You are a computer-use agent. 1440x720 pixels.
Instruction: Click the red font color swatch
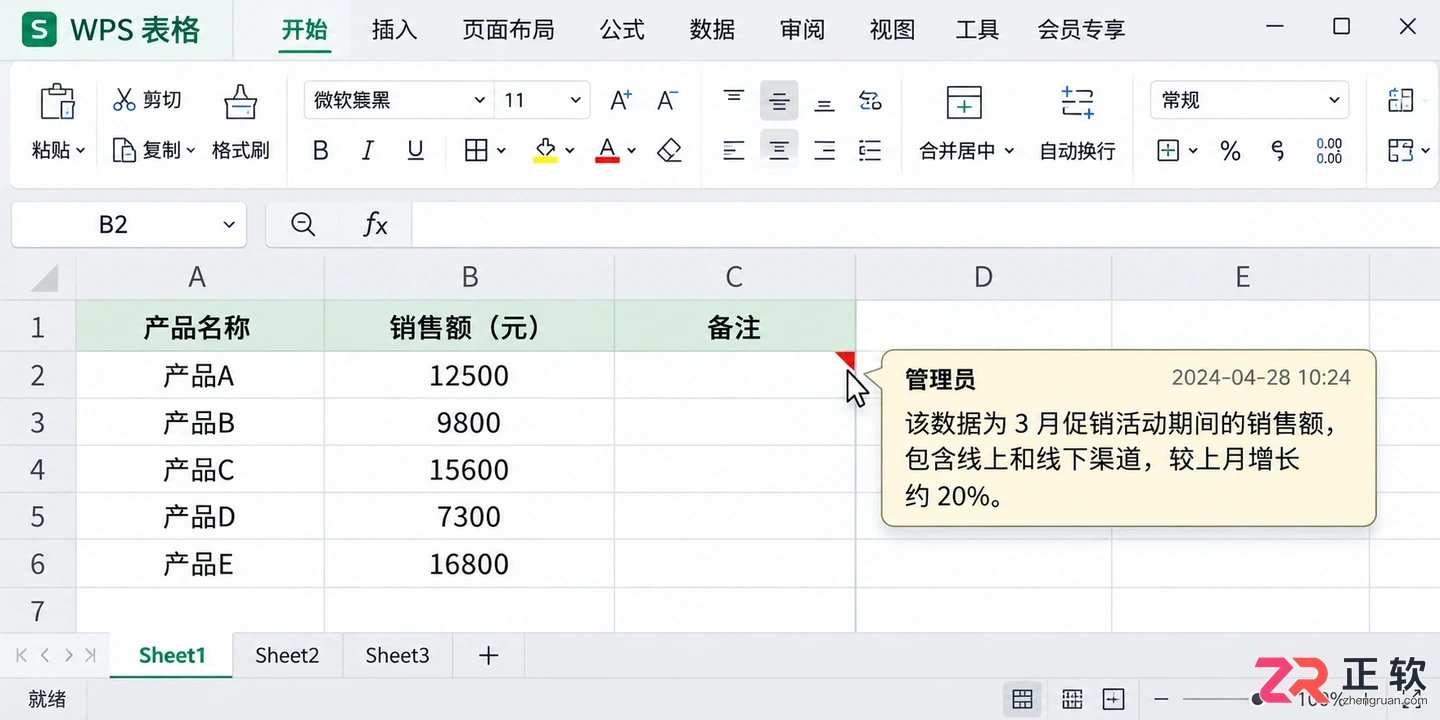(x=607, y=151)
